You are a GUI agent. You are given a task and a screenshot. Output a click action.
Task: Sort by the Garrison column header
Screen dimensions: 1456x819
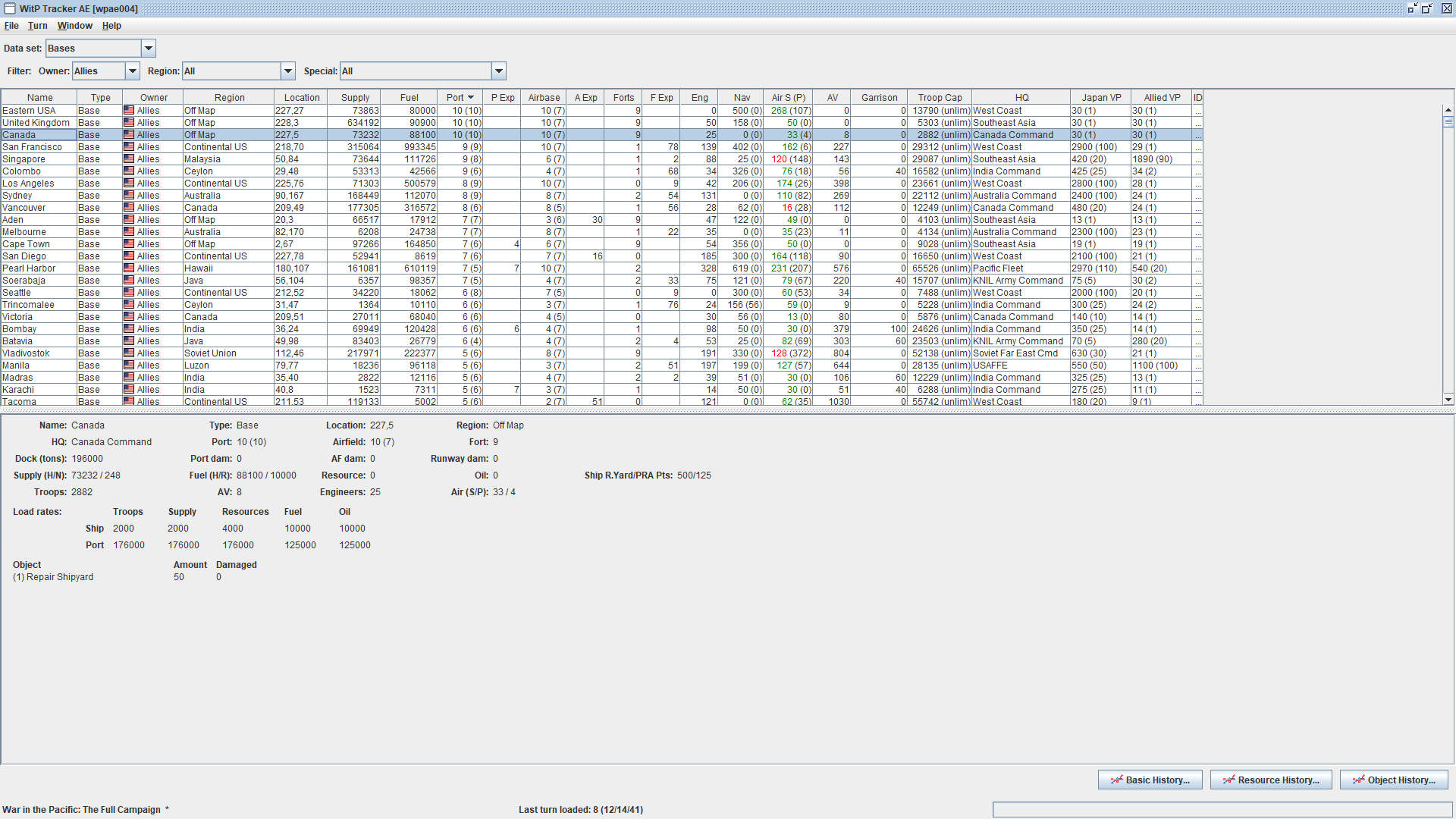click(x=879, y=98)
